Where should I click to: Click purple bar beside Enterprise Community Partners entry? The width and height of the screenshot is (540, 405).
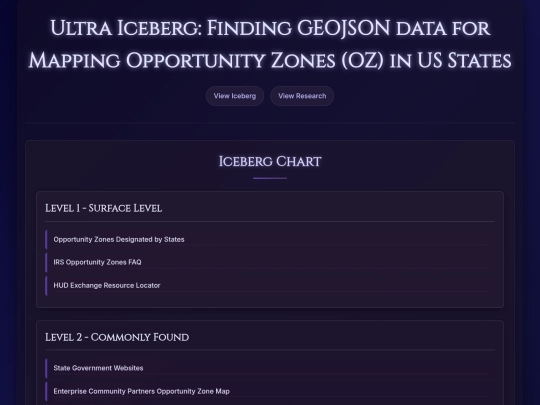tap(46, 392)
